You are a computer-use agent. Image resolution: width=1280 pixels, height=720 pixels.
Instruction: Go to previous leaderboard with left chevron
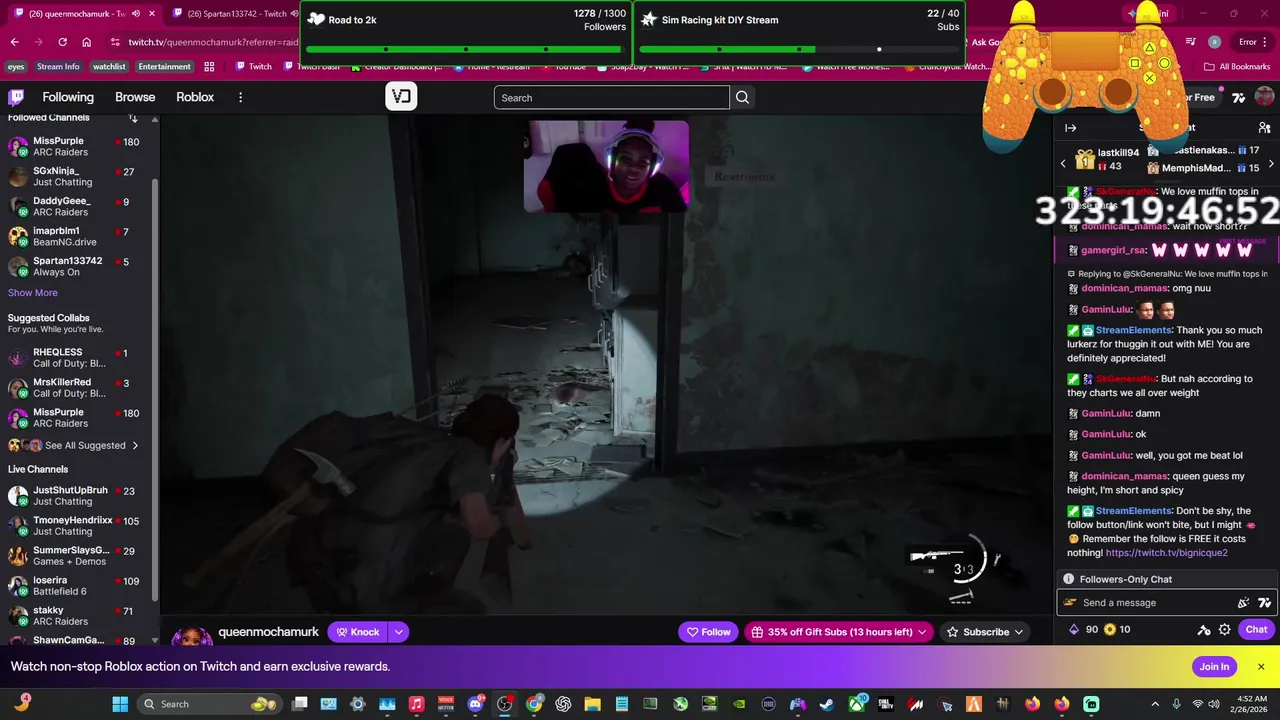click(x=1063, y=163)
